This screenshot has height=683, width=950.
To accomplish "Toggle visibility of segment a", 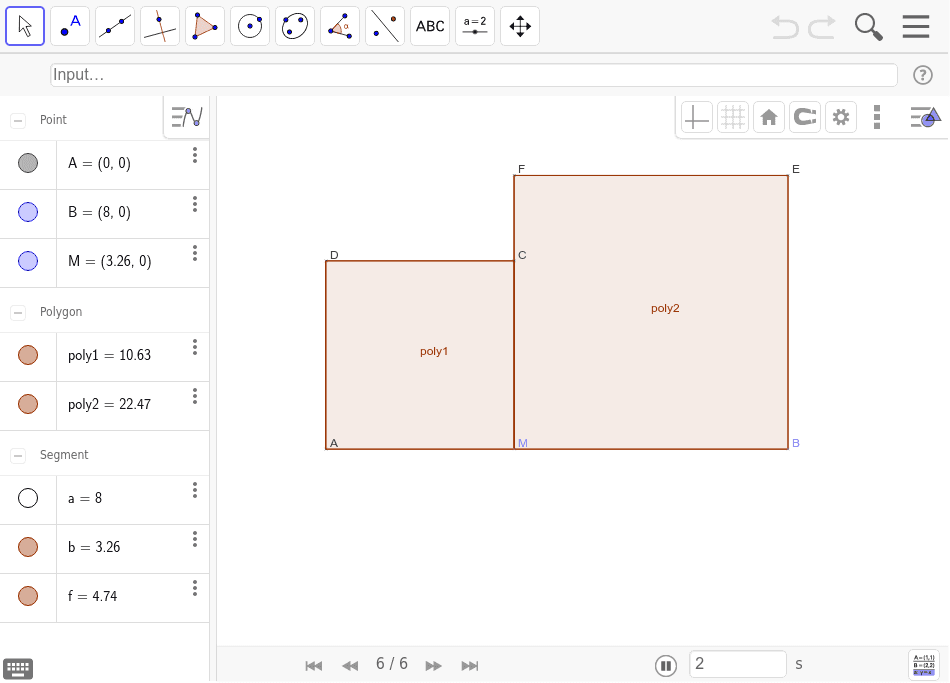I will point(28,498).
